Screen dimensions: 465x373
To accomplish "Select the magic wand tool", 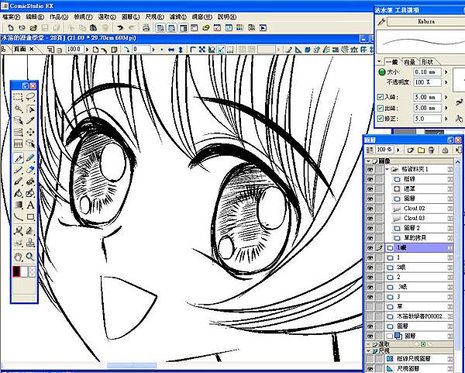I will click(18, 109).
